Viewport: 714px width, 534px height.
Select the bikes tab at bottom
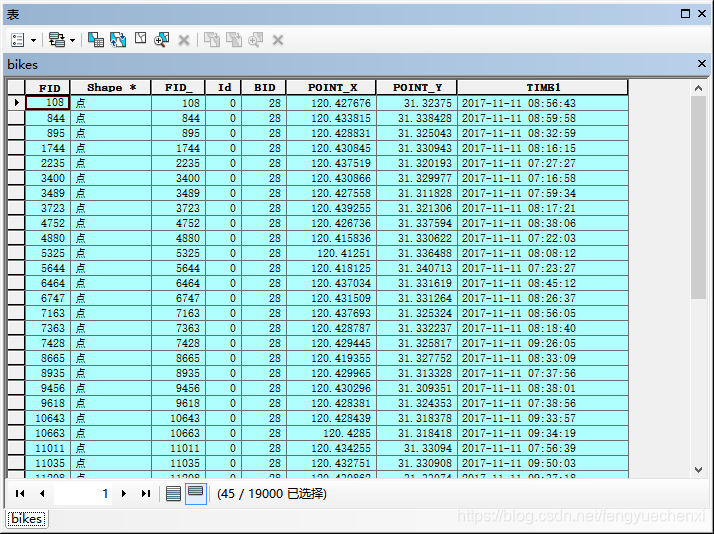[x=27, y=519]
